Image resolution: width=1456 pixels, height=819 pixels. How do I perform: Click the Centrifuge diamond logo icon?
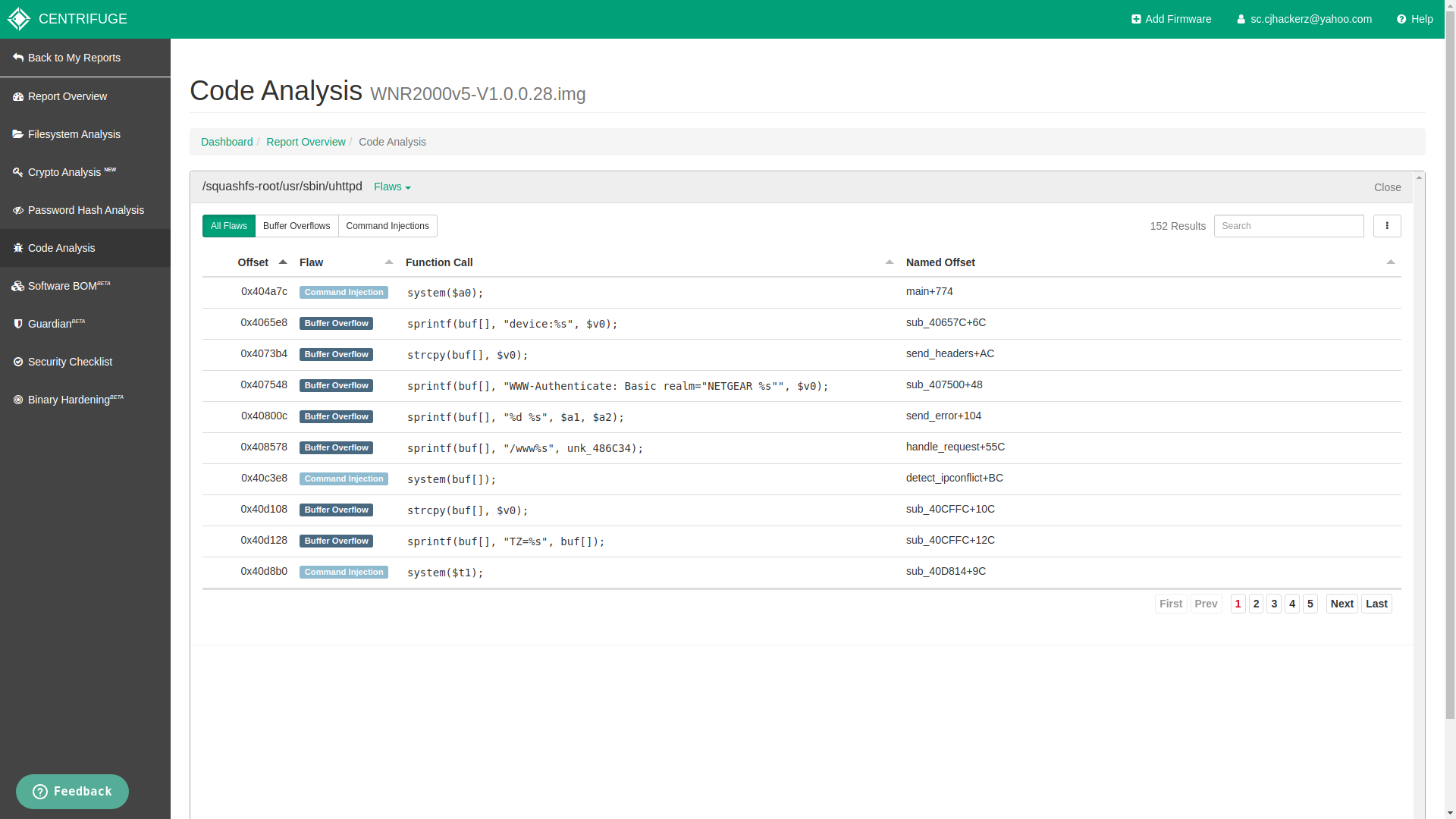coord(18,19)
